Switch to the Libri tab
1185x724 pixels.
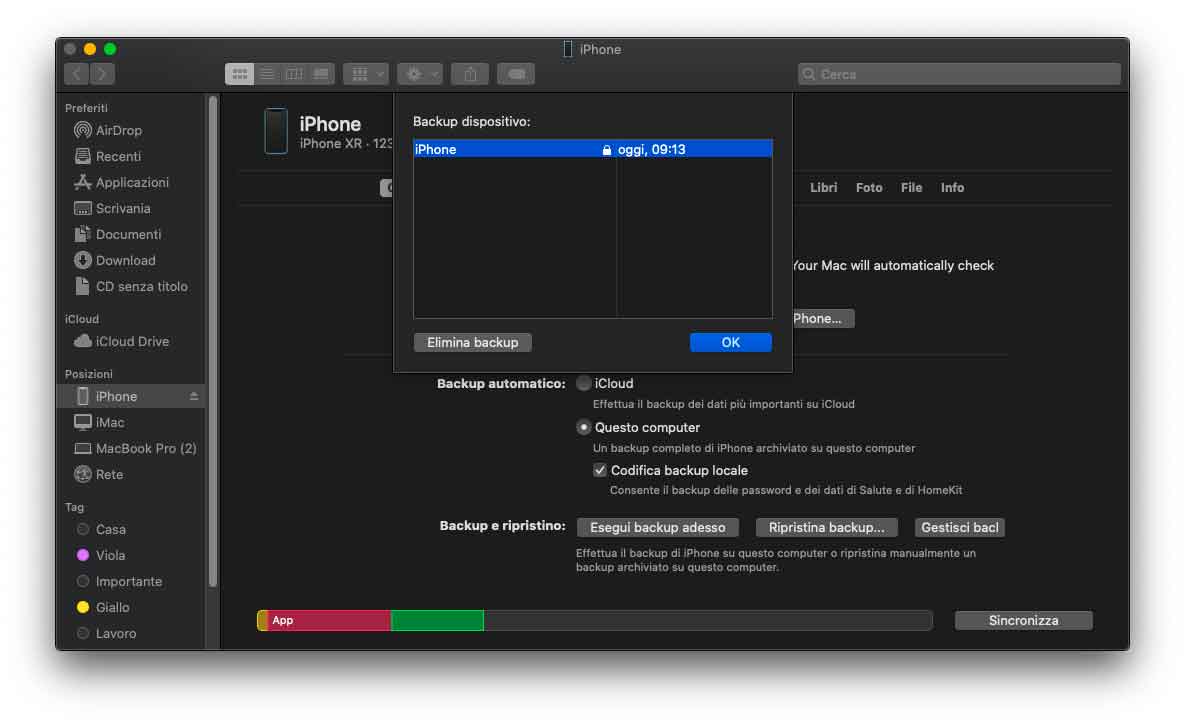click(x=823, y=187)
